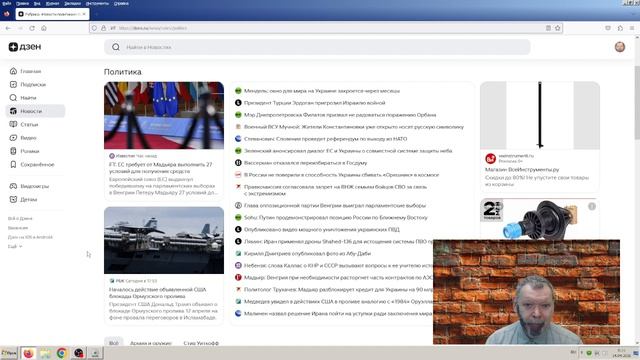
Task: Open FT: ЕС требует от Мадьяра headline
Action: tap(160, 168)
